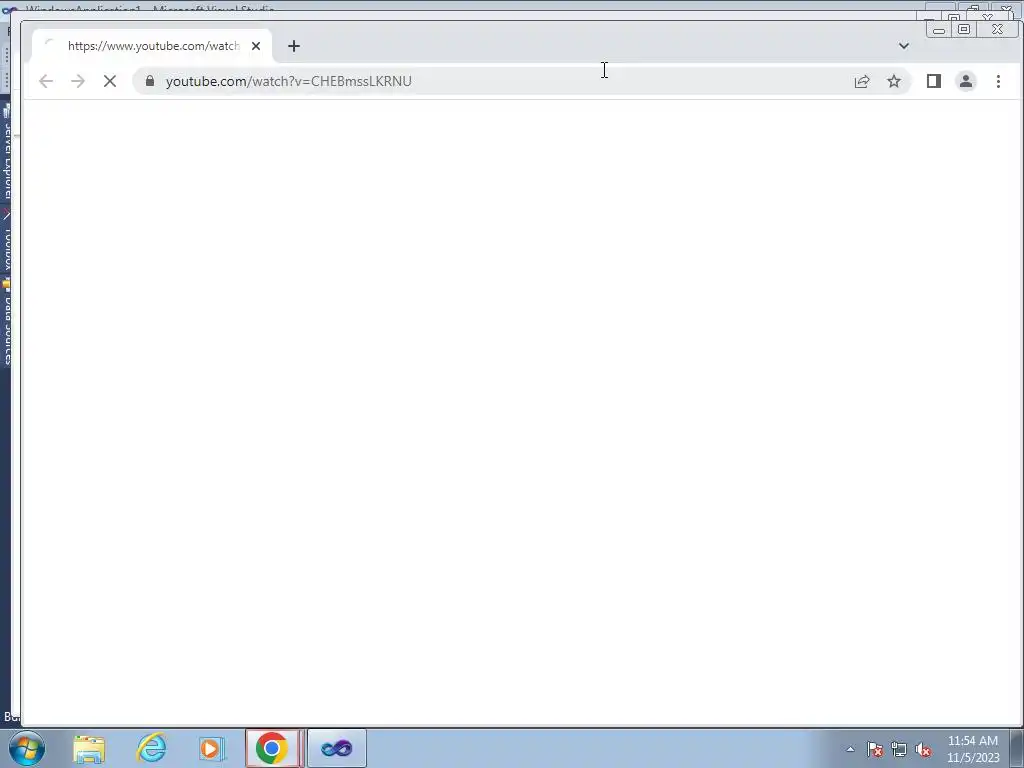Viewport: 1024px width, 768px height.
Task: Open Windows Media Player from taskbar
Action: (x=212, y=748)
